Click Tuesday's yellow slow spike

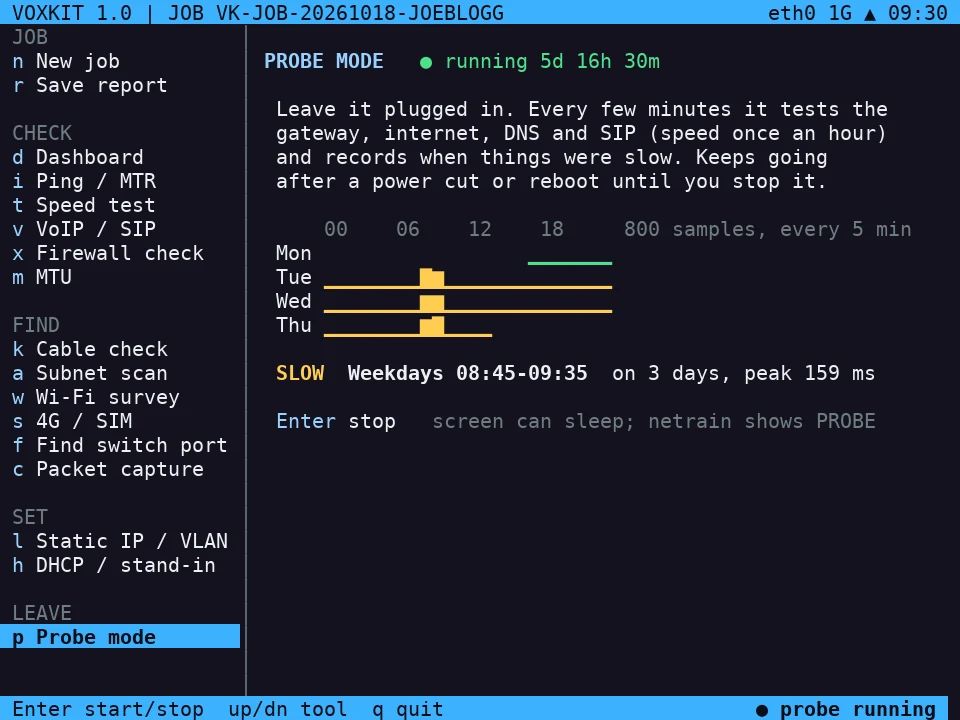(432, 277)
